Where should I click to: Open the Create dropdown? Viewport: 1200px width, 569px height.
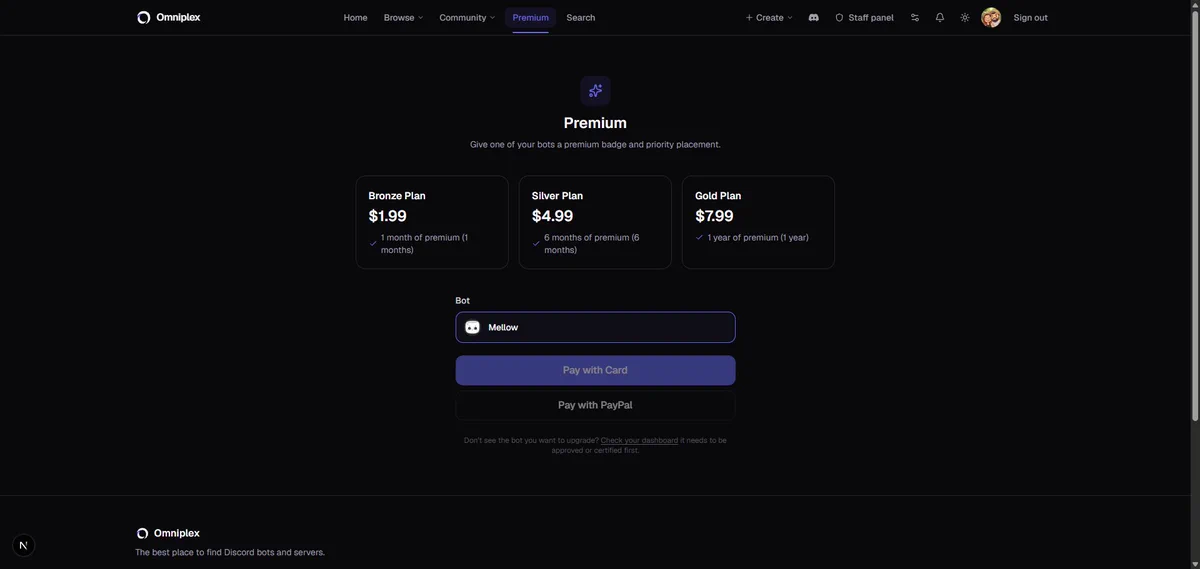click(x=769, y=17)
